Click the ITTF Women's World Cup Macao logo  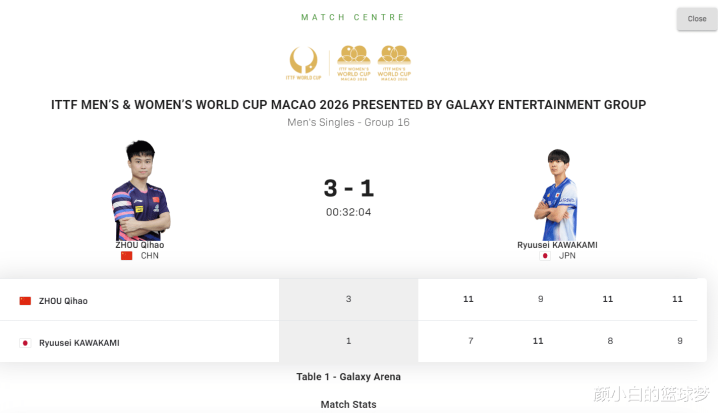pyautogui.click(x=353, y=62)
